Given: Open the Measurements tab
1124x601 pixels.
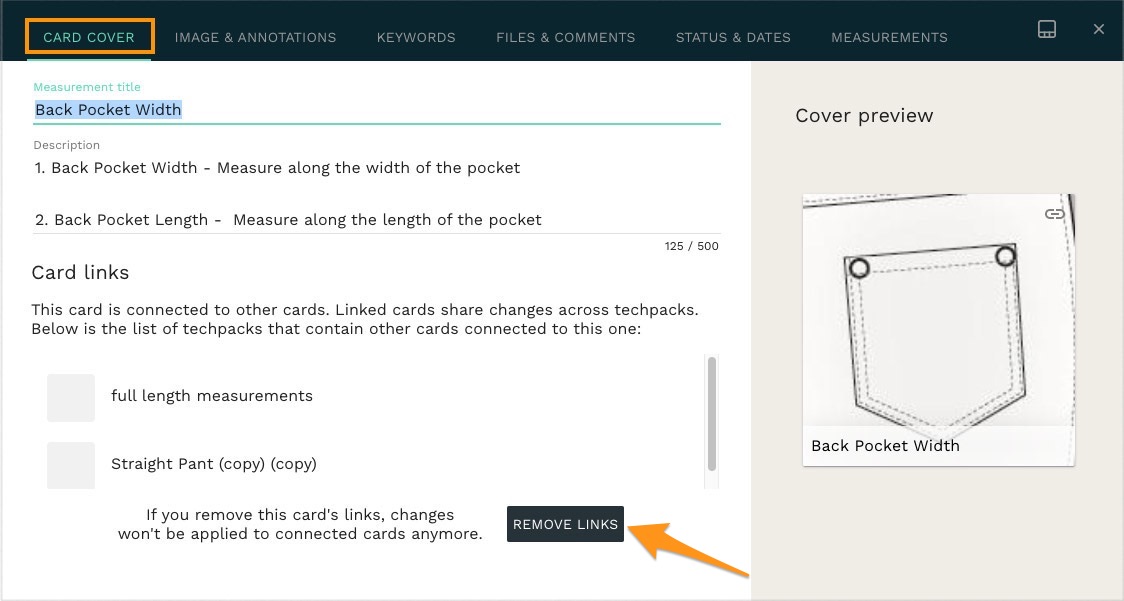Looking at the screenshot, I should point(890,37).
